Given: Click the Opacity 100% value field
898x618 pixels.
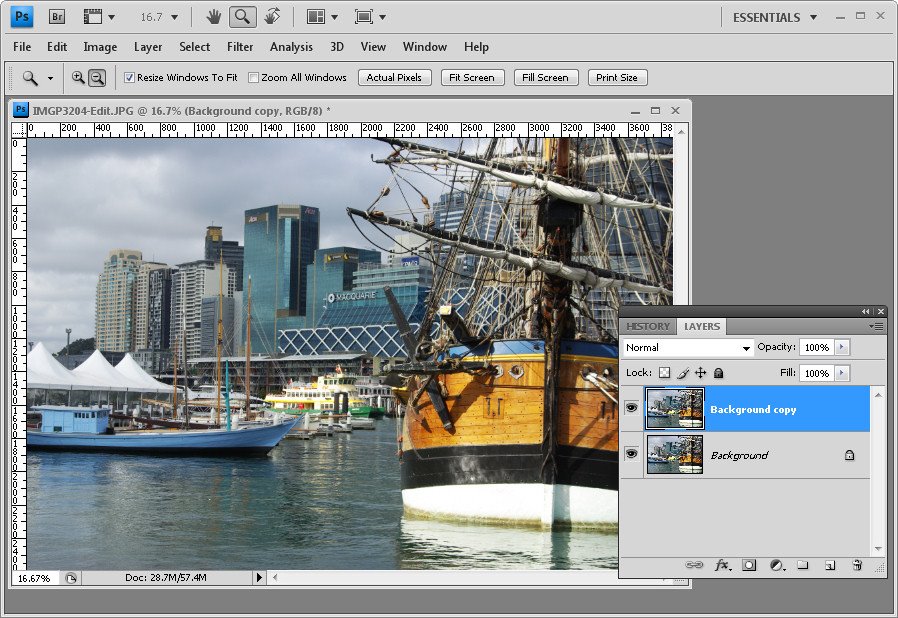Looking at the screenshot, I should click(x=817, y=347).
